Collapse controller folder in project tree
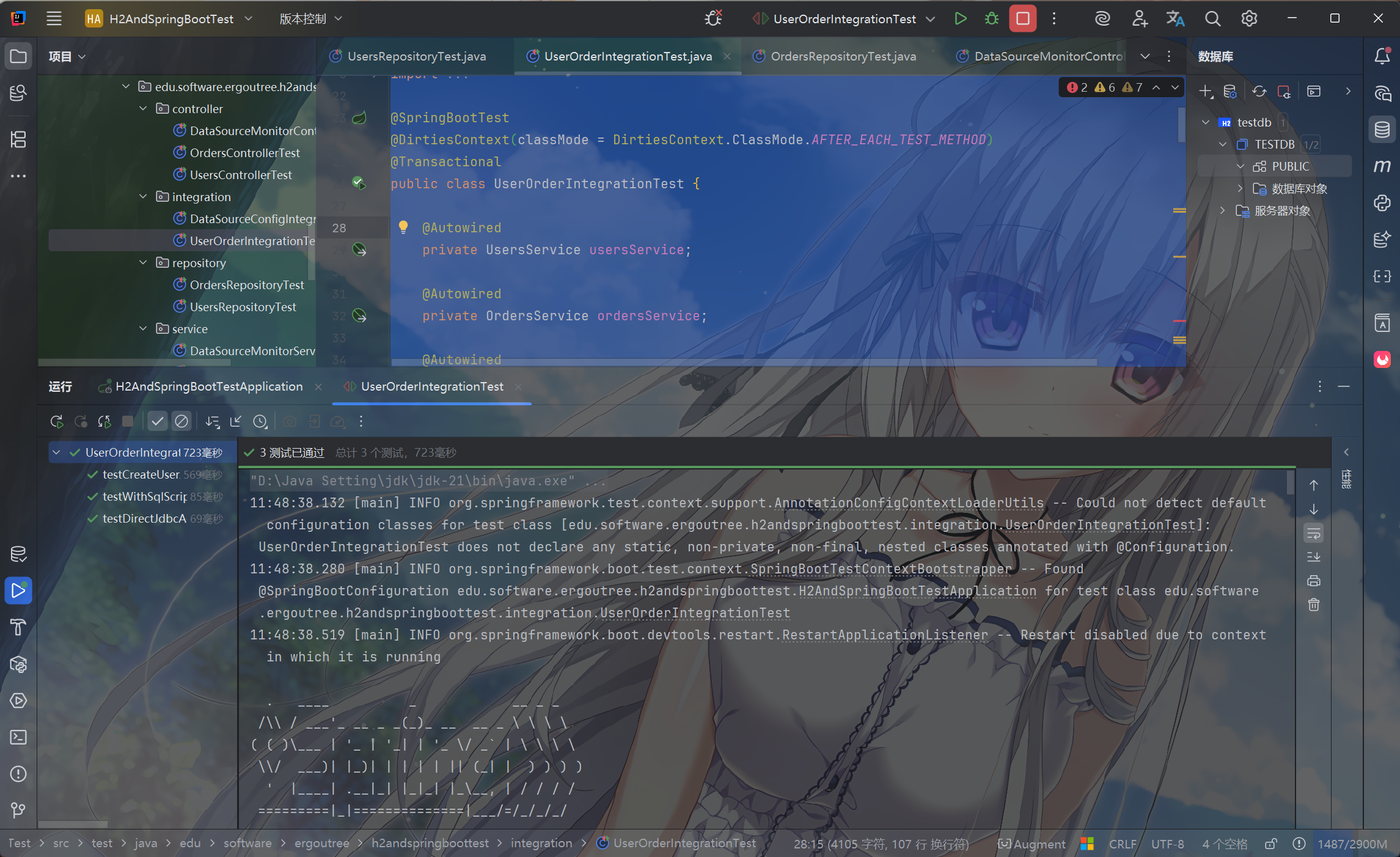Screen dimensions: 1400x857 point(143,108)
